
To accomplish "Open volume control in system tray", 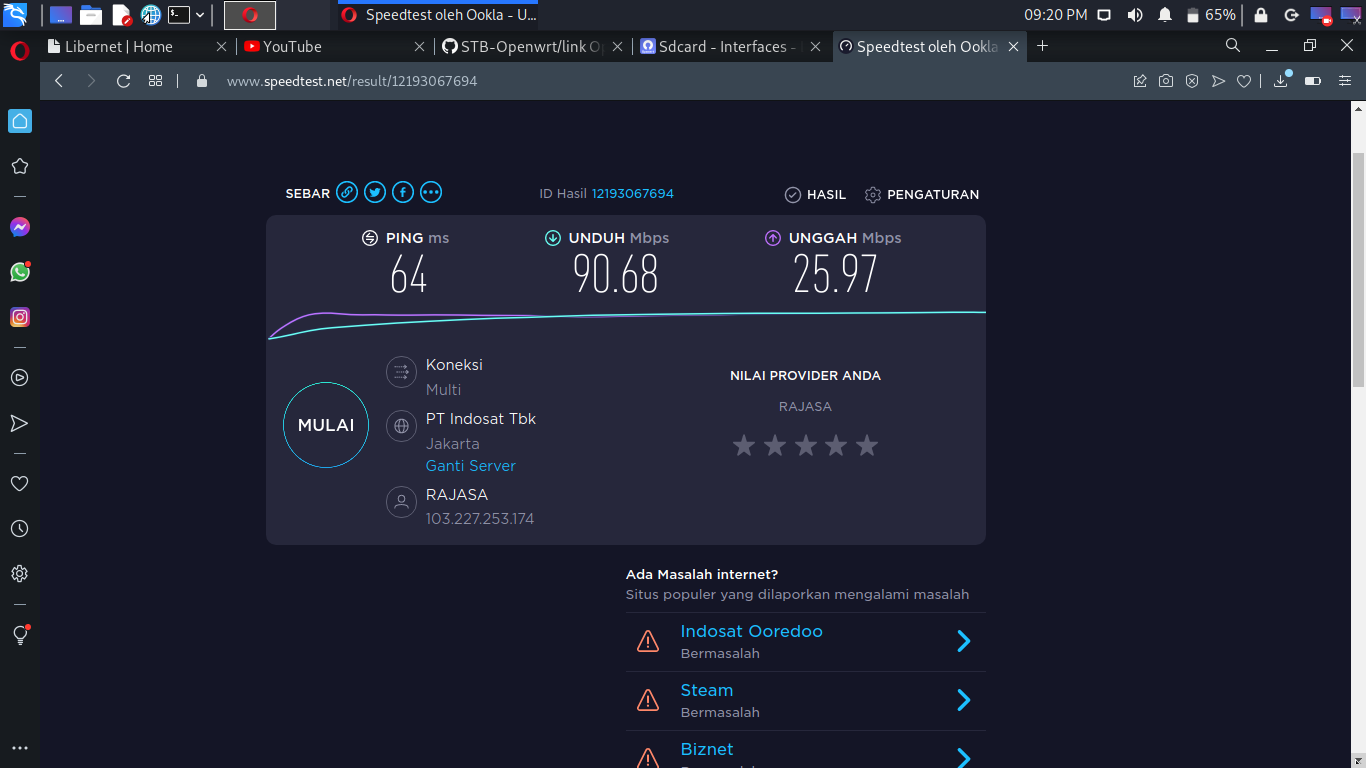I will click(x=1135, y=15).
